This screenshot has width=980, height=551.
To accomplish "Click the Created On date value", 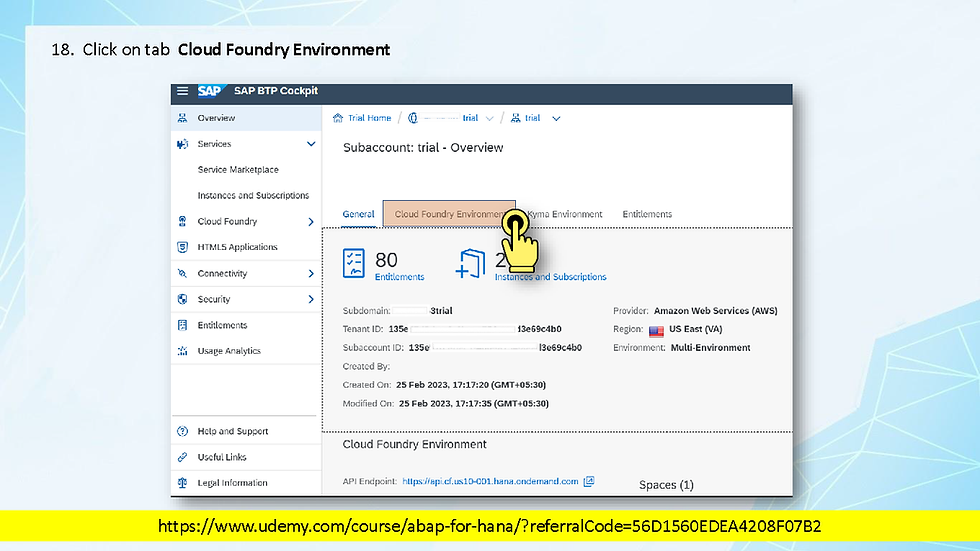I will [x=471, y=385].
